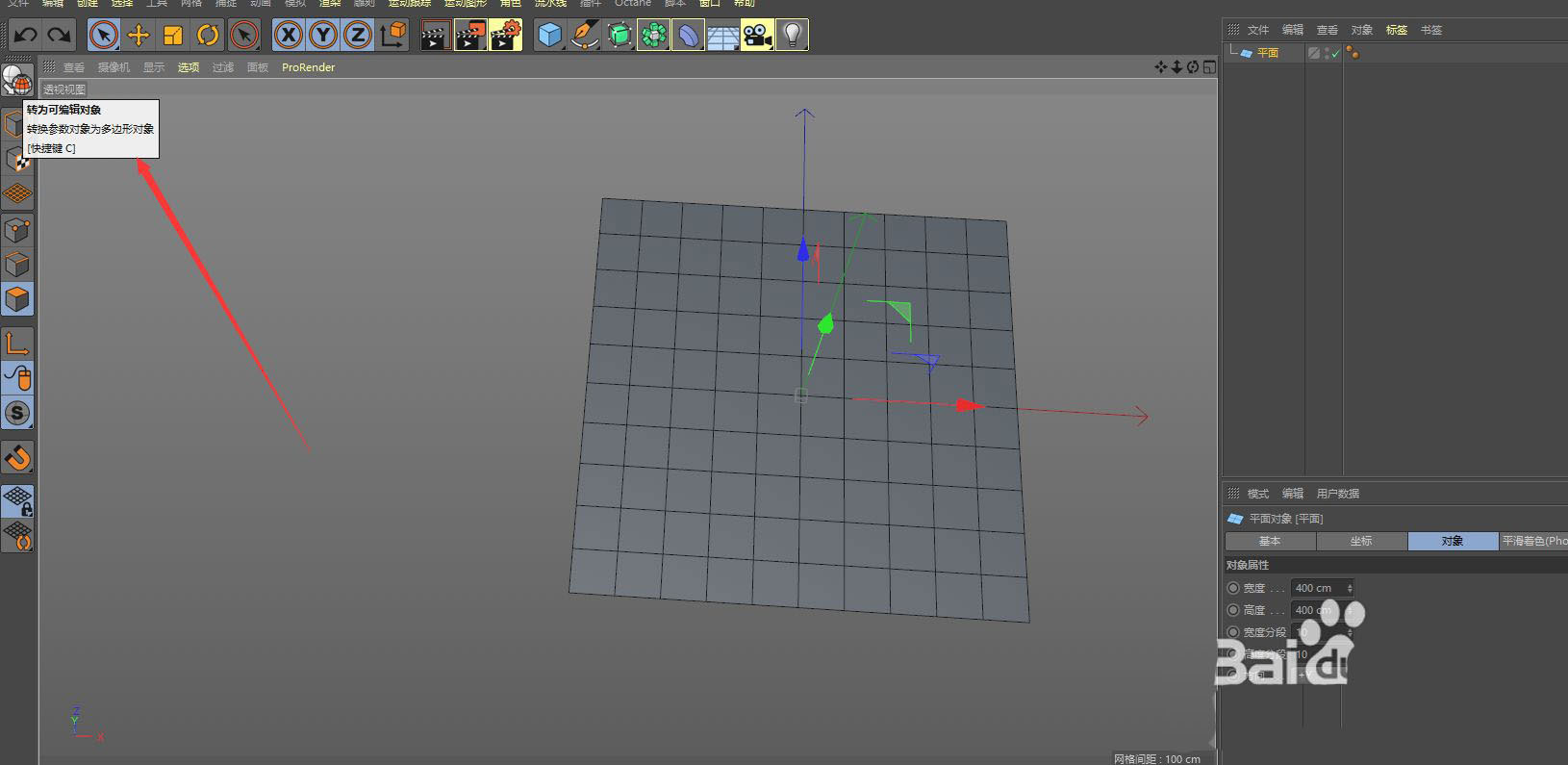Add a cube primitive object
Screen dimensions: 1568x765
(549, 36)
